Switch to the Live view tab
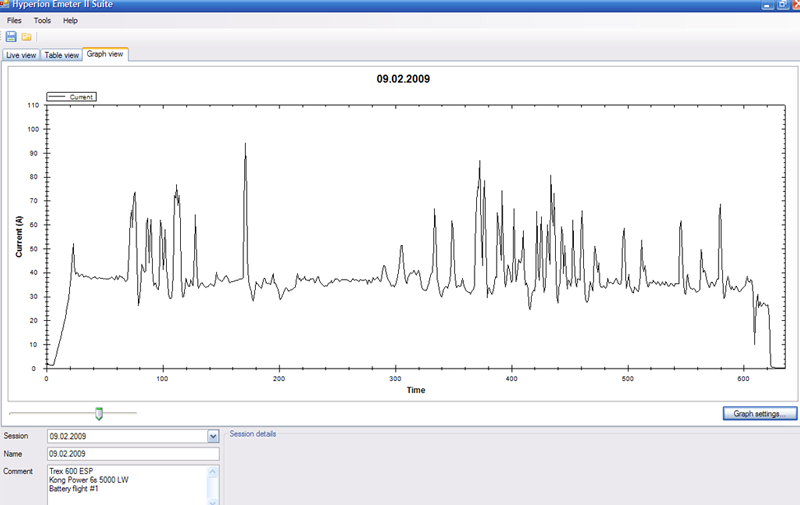The image size is (800, 505). pos(21,55)
